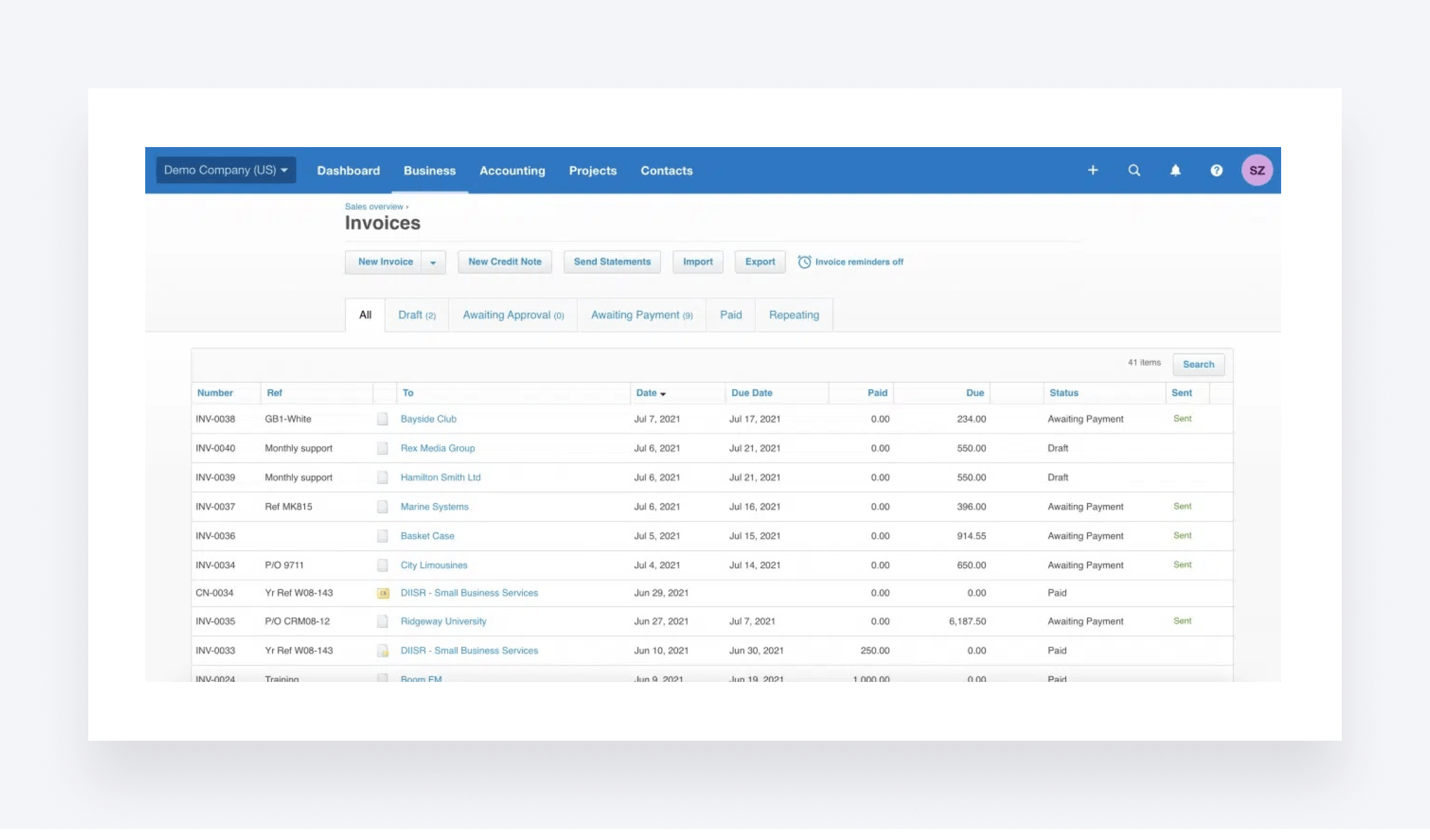Open the Business menu

(429, 170)
